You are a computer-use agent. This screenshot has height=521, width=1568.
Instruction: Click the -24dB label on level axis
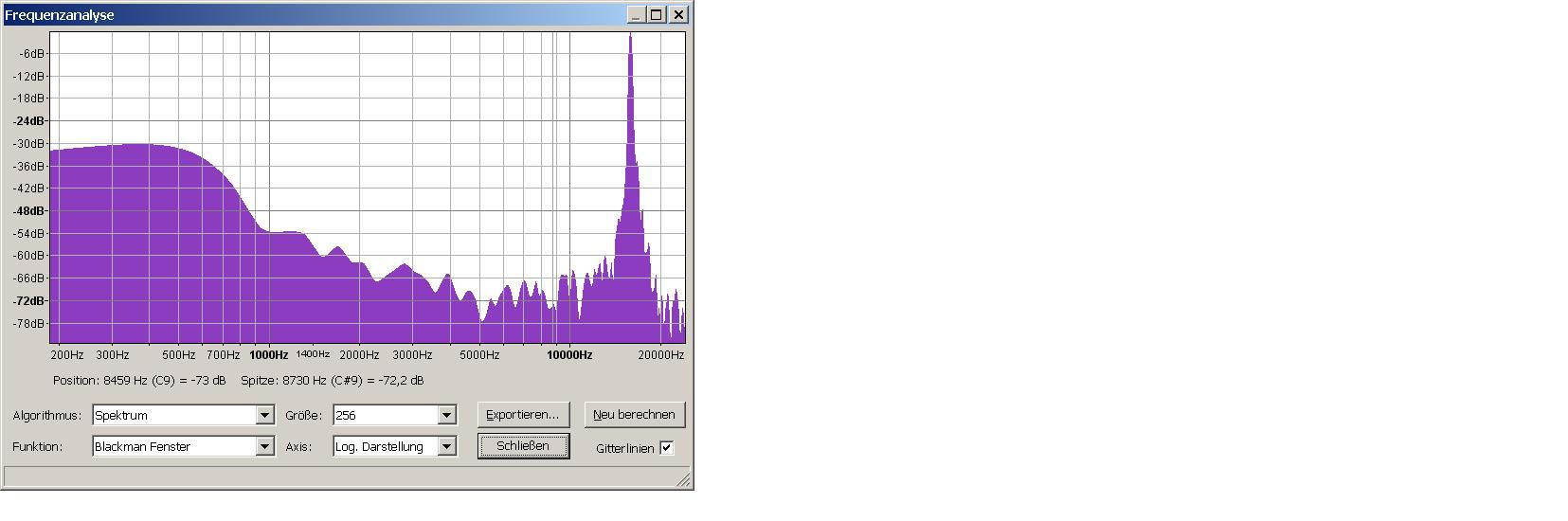[28, 121]
